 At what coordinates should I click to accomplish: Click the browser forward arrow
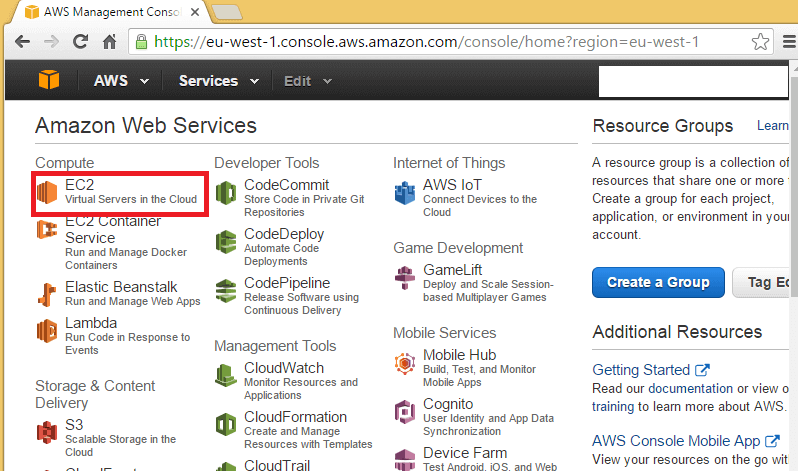click(51, 41)
